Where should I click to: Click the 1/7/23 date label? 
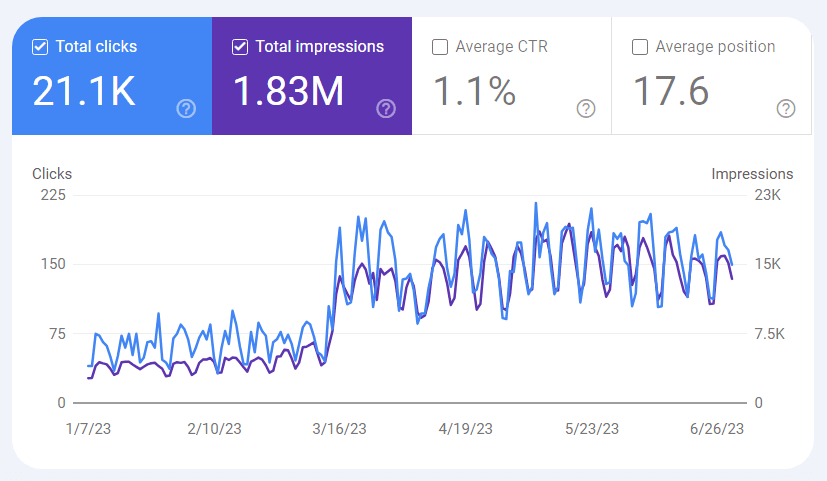coord(88,429)
